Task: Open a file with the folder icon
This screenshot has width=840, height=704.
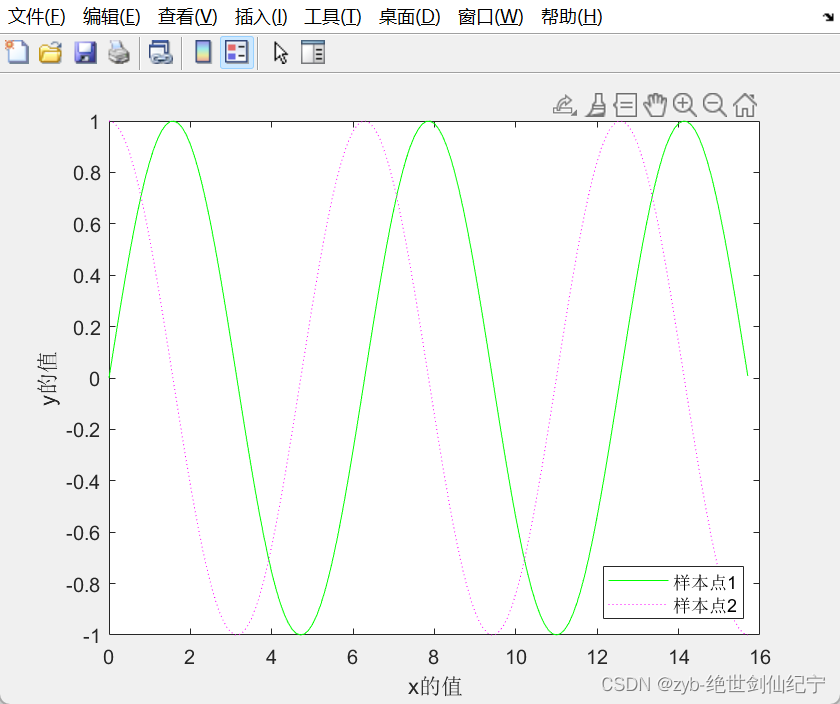Action: (x=50, y=53)
